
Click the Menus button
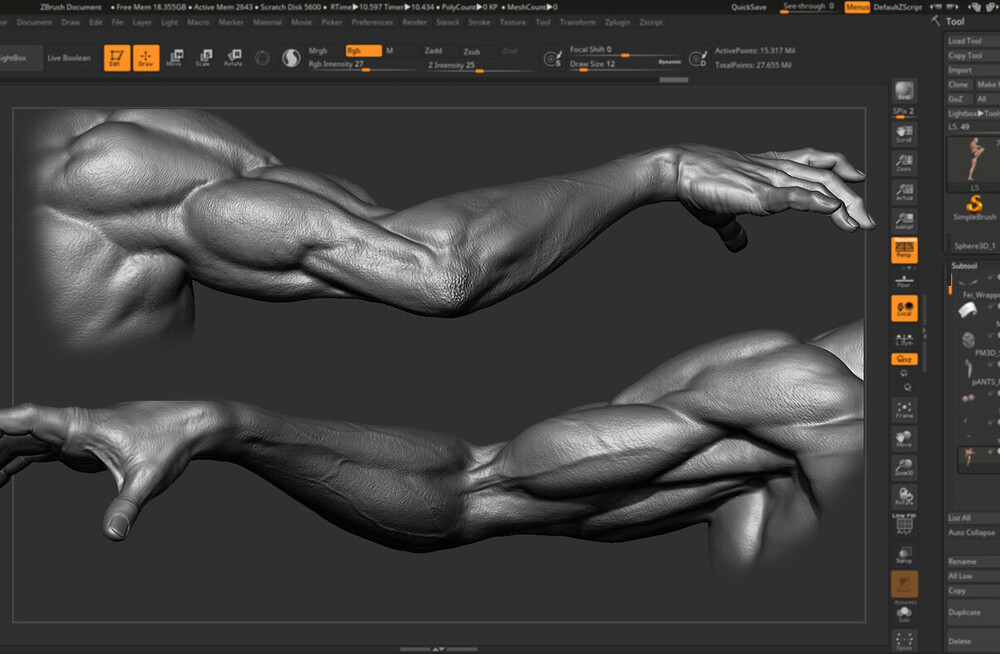pos(857,7)
